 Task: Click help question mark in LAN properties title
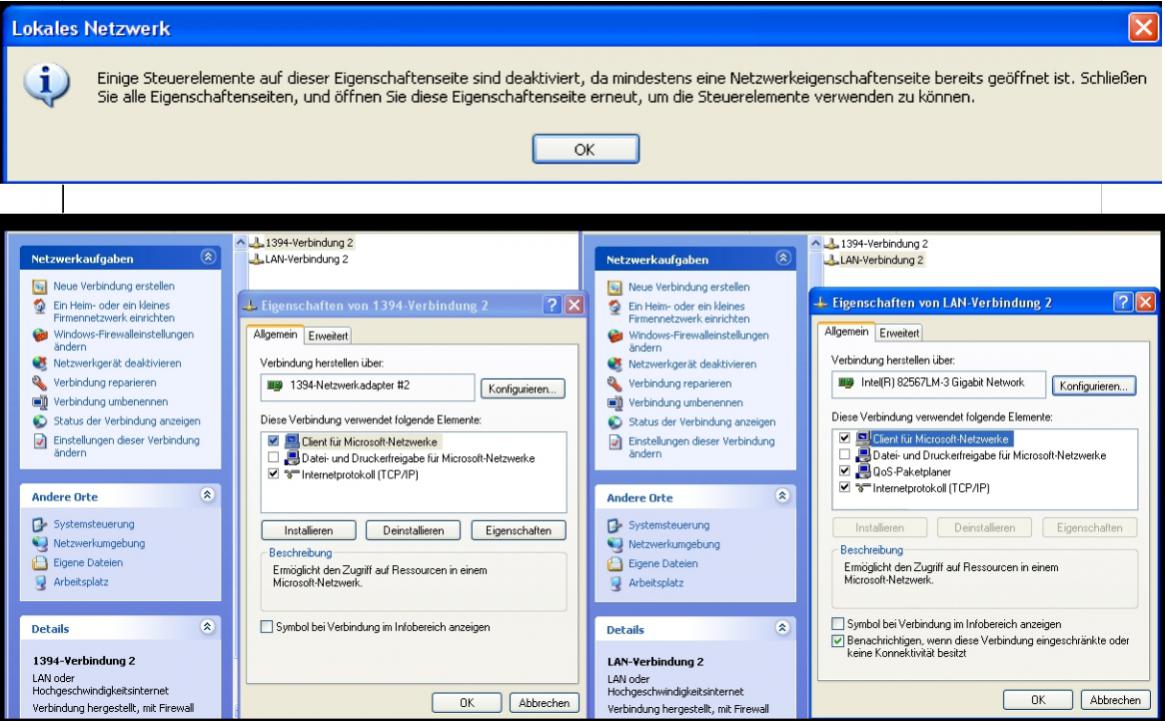[1123, 302]
